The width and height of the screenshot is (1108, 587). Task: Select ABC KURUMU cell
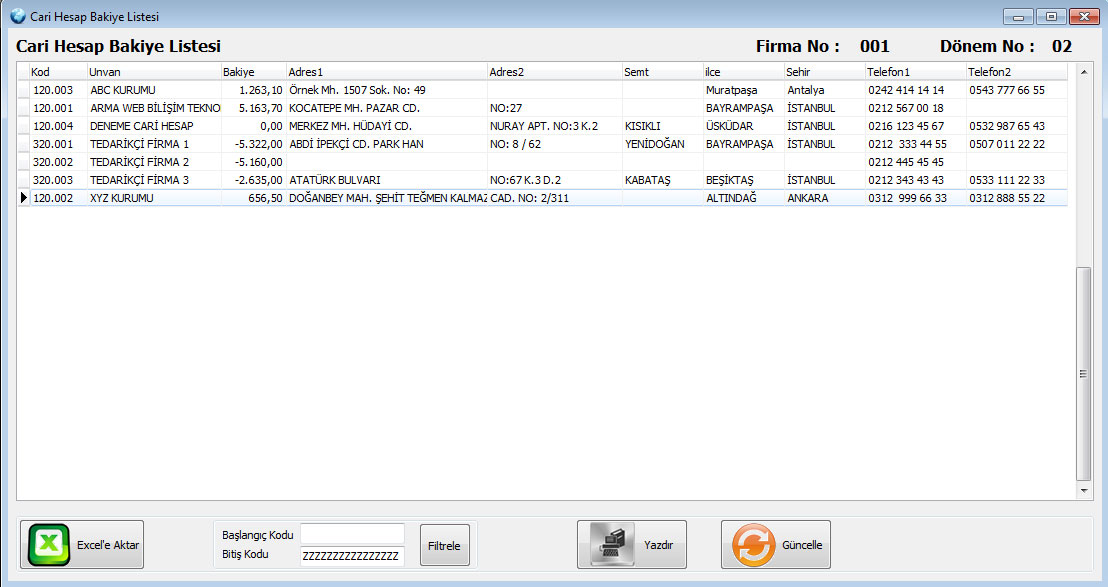click(x=154, y=90)
